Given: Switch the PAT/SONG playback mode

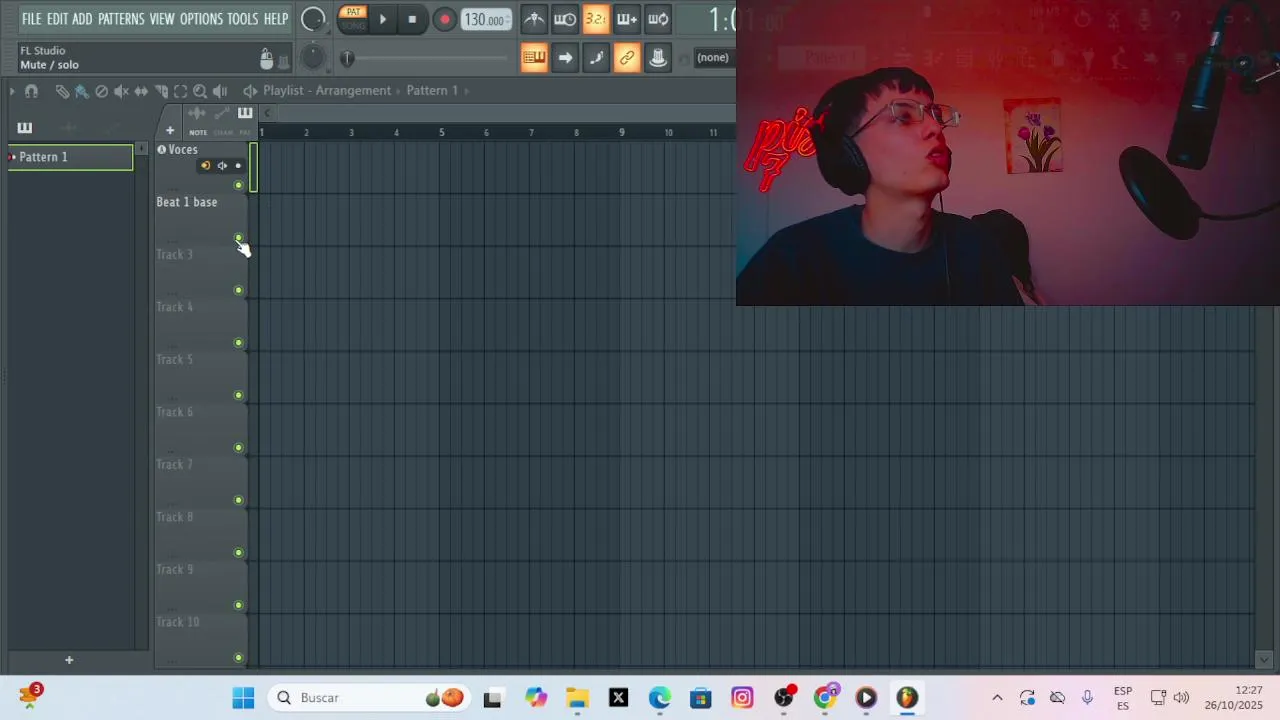Looking at the screenshot, I should click(353, 19).
